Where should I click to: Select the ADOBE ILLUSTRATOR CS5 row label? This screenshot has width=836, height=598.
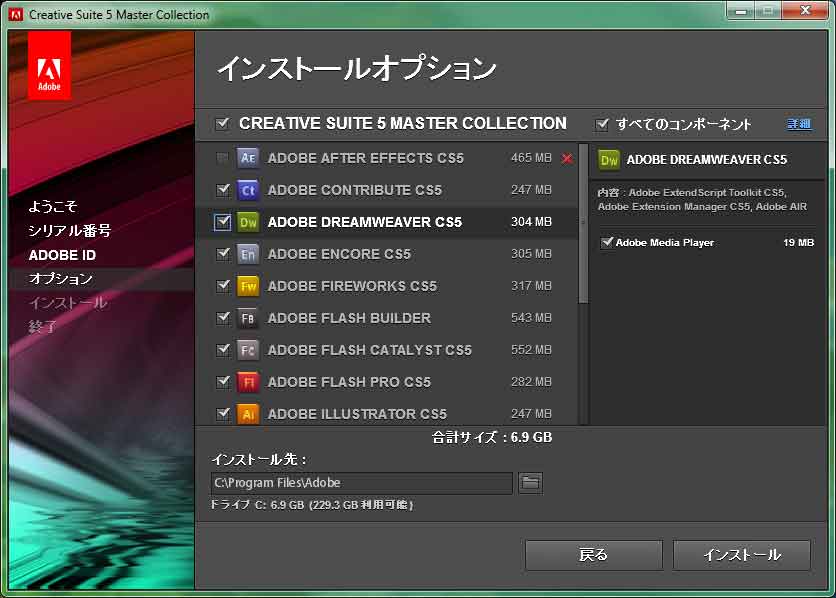pos(357,414)
